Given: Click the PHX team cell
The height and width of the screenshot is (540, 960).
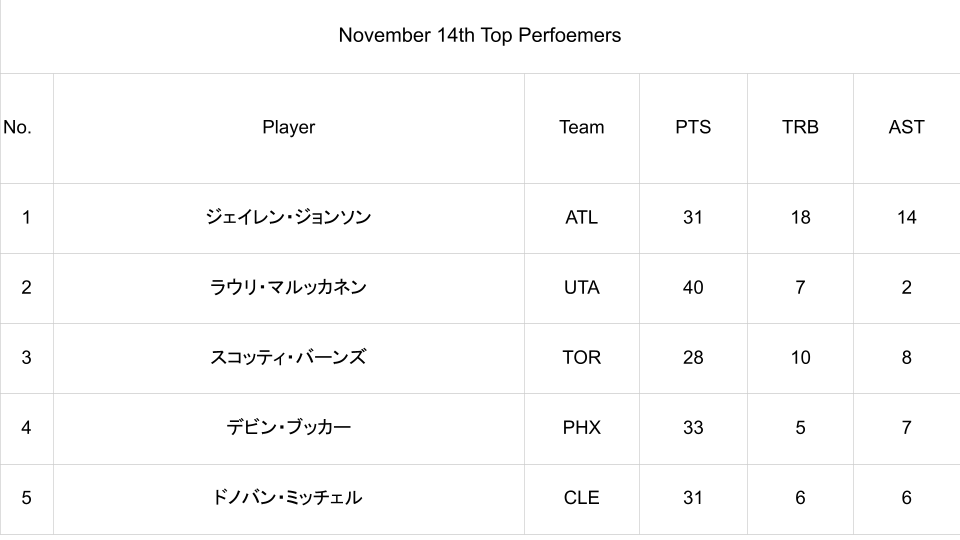Looking at the screenshot, I should tap(581, 427).
